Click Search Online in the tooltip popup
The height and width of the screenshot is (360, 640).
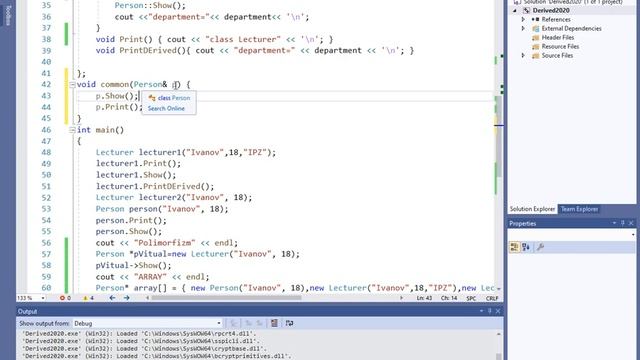pos(166,109)
